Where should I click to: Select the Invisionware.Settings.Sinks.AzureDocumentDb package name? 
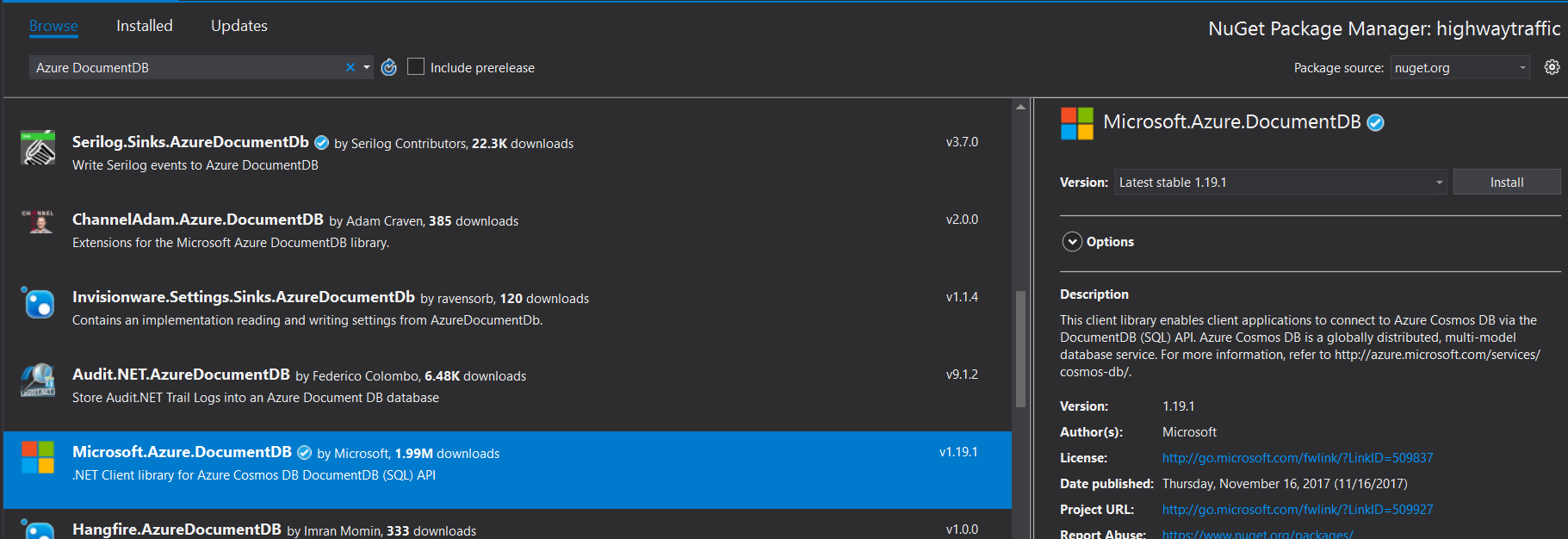click(244, 297)
